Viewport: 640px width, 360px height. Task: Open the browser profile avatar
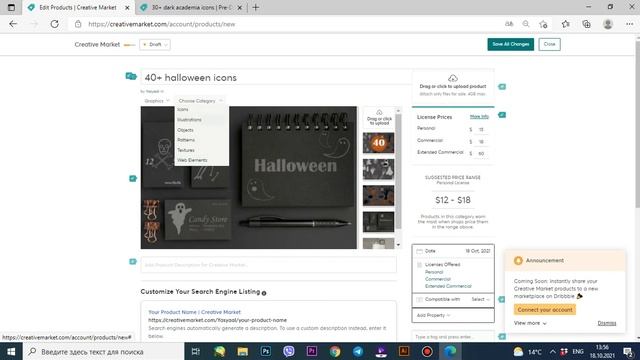pyautogui.click(x=608, y=24)
